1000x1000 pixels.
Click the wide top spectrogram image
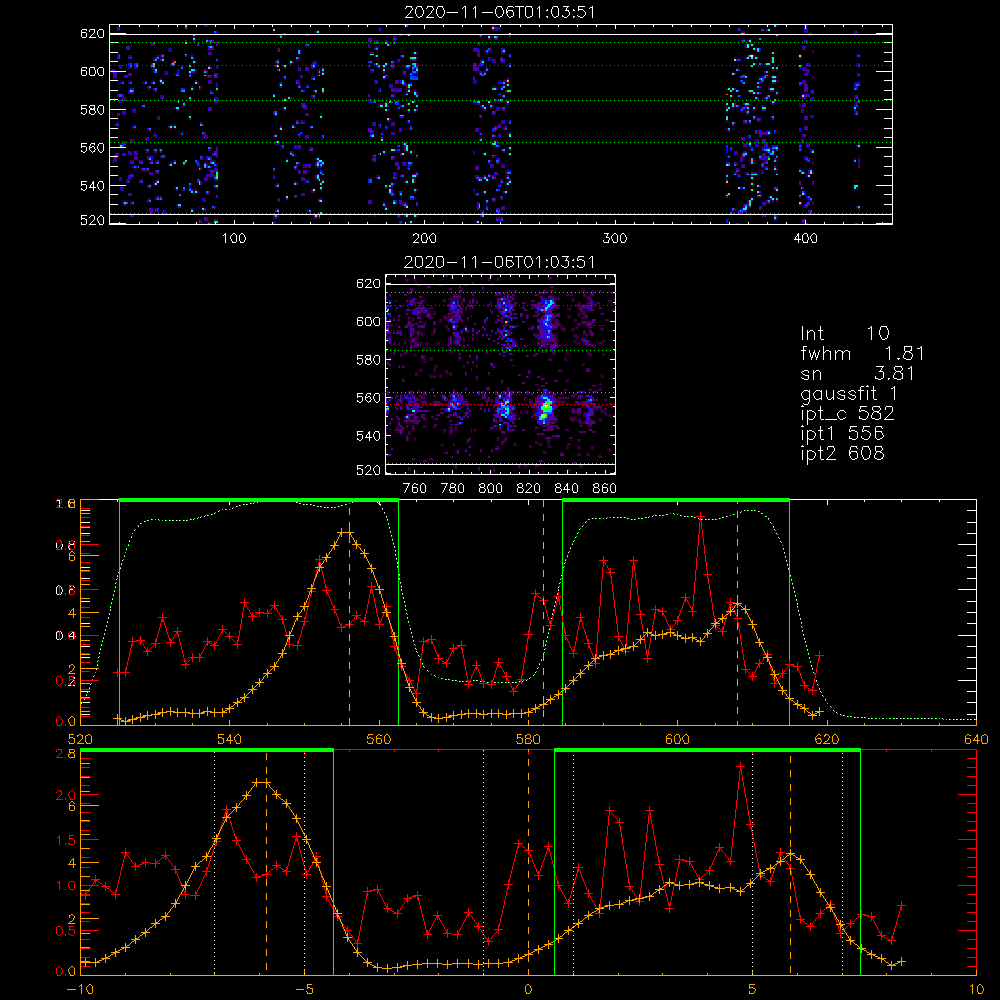tap(501, 124)
